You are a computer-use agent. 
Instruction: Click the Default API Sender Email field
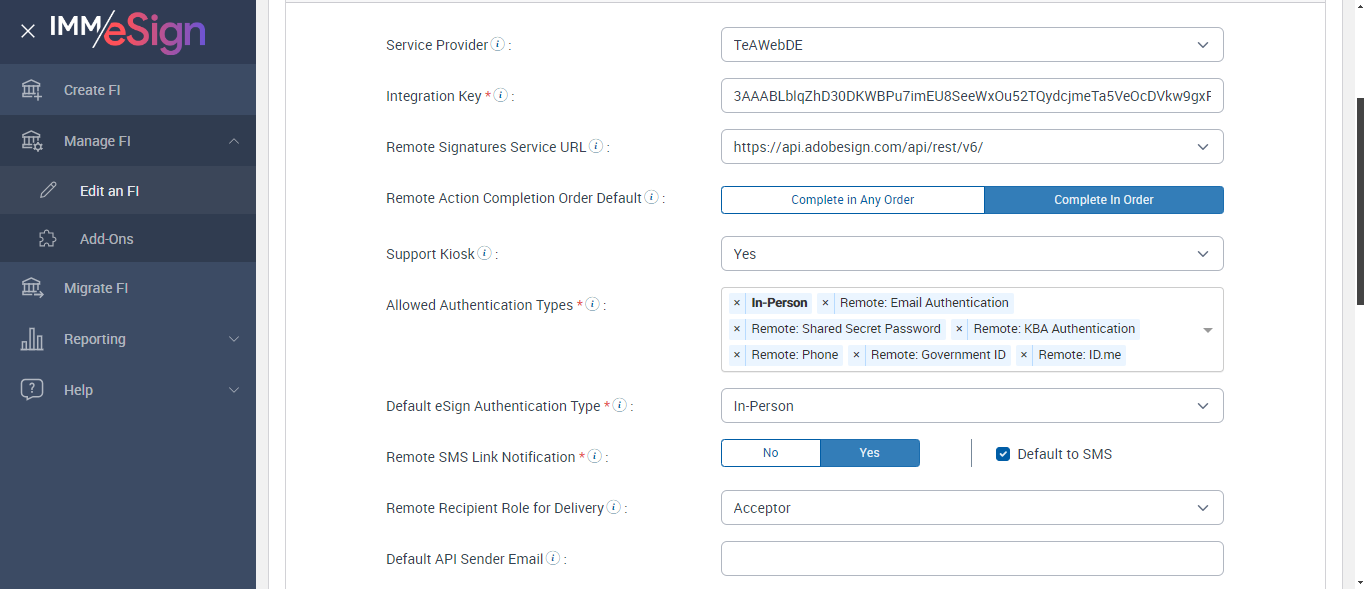click(971, 559)
